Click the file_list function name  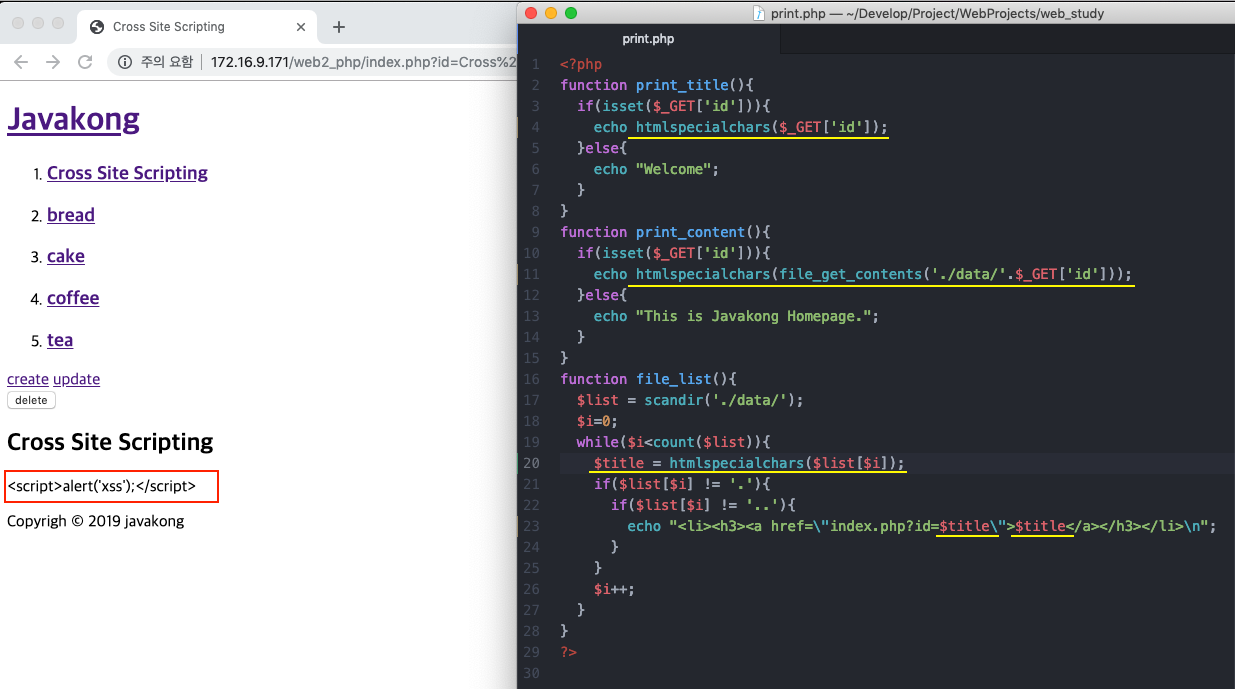click(674, 379)
